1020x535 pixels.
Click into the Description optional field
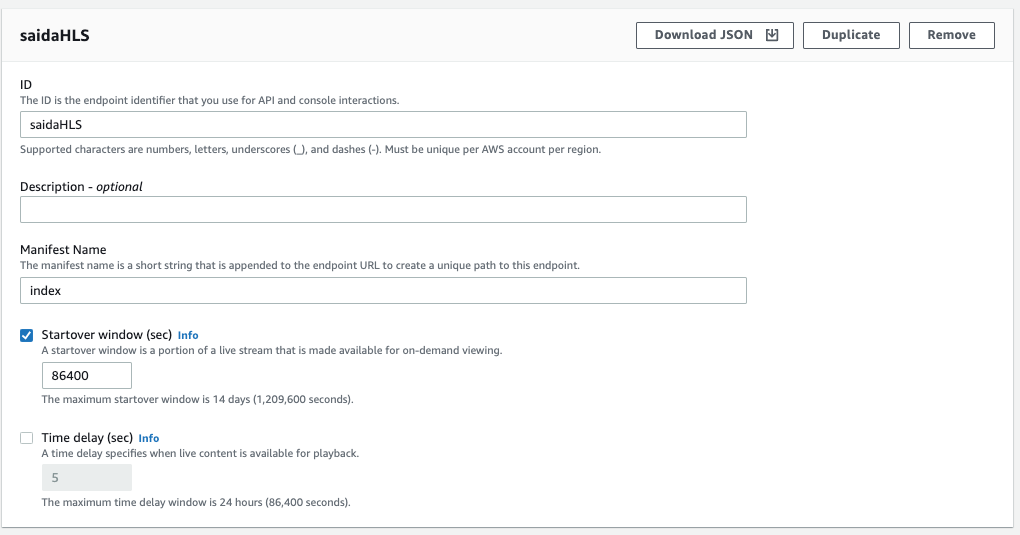click(383, 210)
